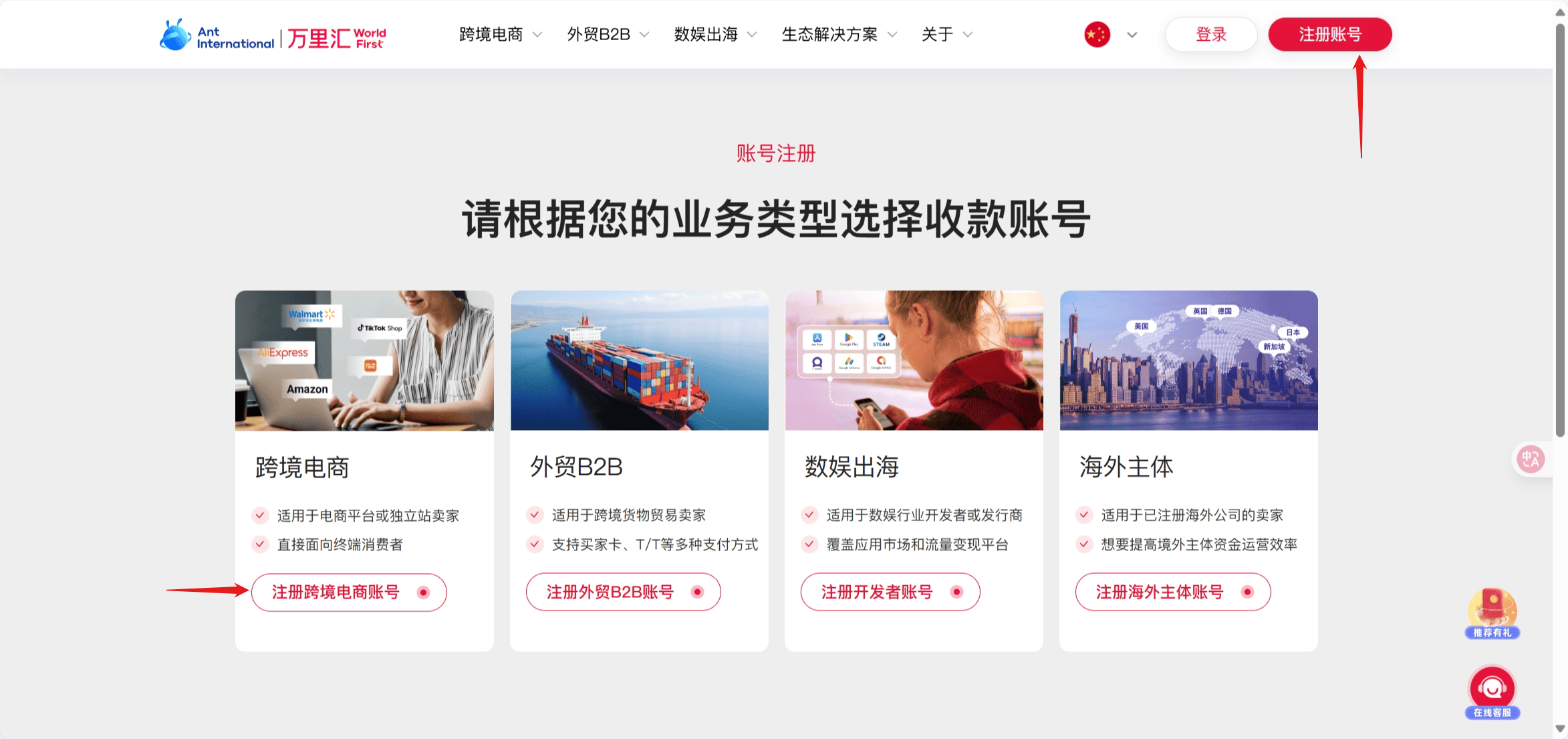Click the red 注册账号 button
The height and width of the screenshot is (739, 1568).
coord(1330,35)
